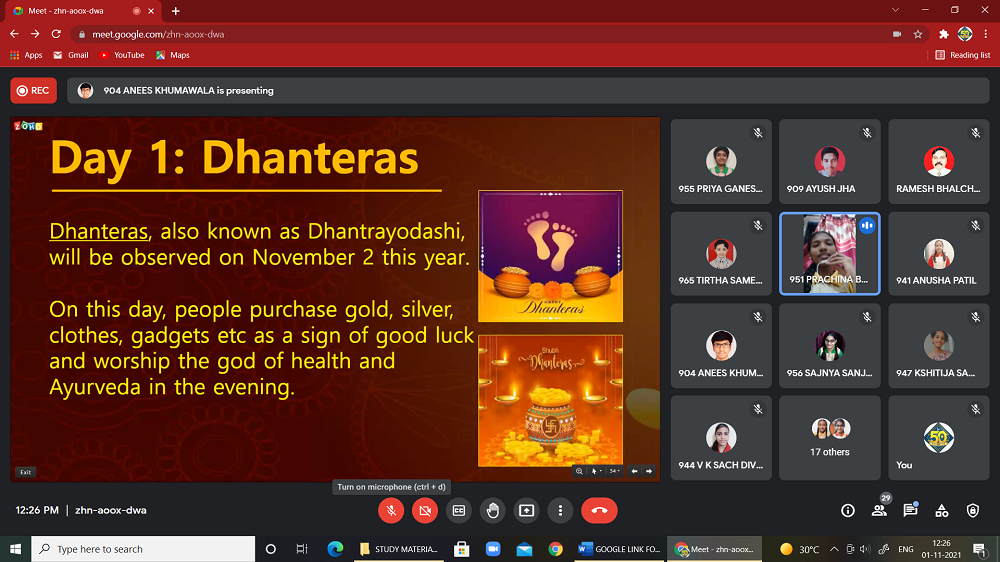Leave the call with red hangup button

coord(599,510)
